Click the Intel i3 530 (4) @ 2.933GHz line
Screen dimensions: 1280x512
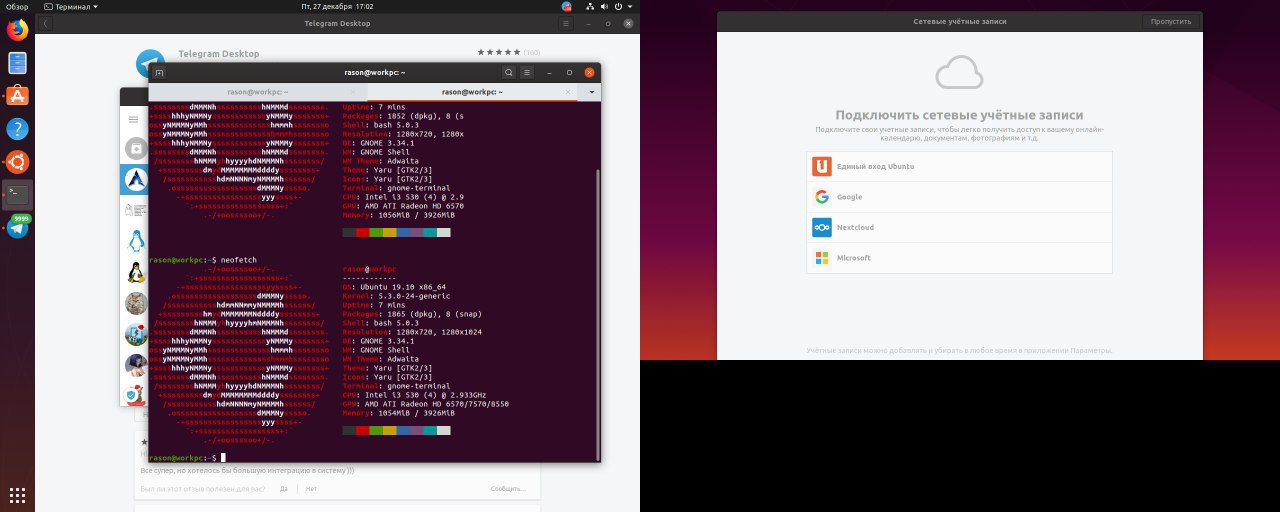(413, 395)
